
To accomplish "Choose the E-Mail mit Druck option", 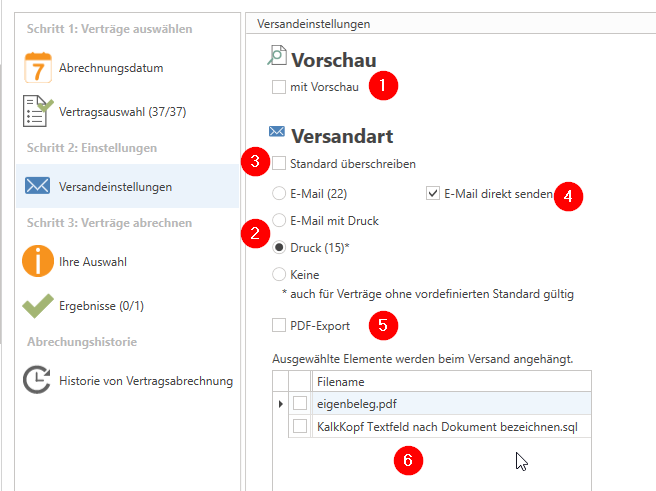I will pos(279,220).
